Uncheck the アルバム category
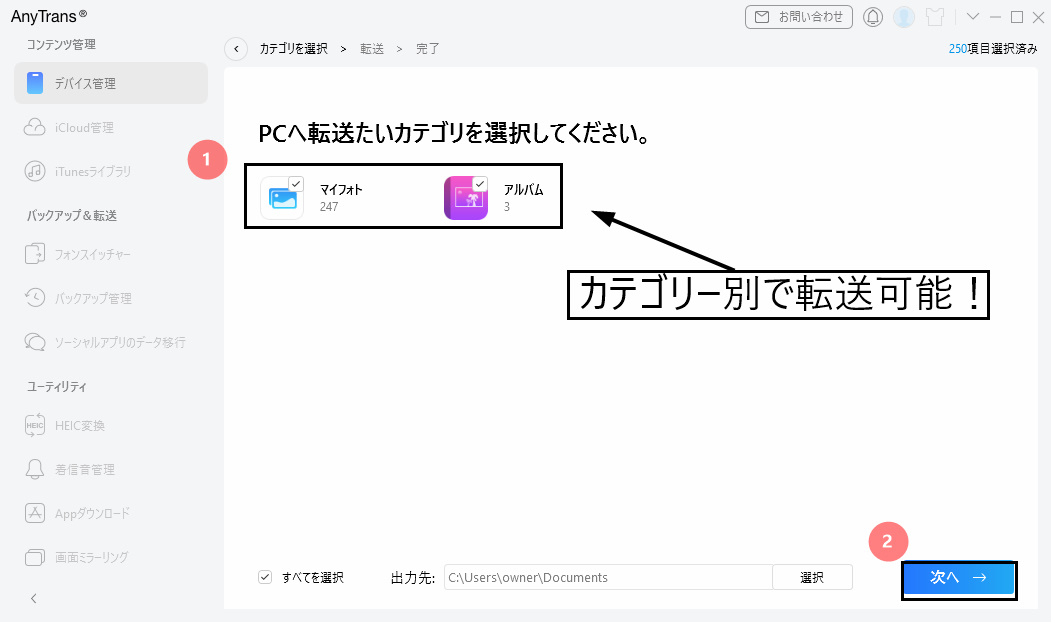This screenshot has width=1051, height=622. tap(479, 184)
